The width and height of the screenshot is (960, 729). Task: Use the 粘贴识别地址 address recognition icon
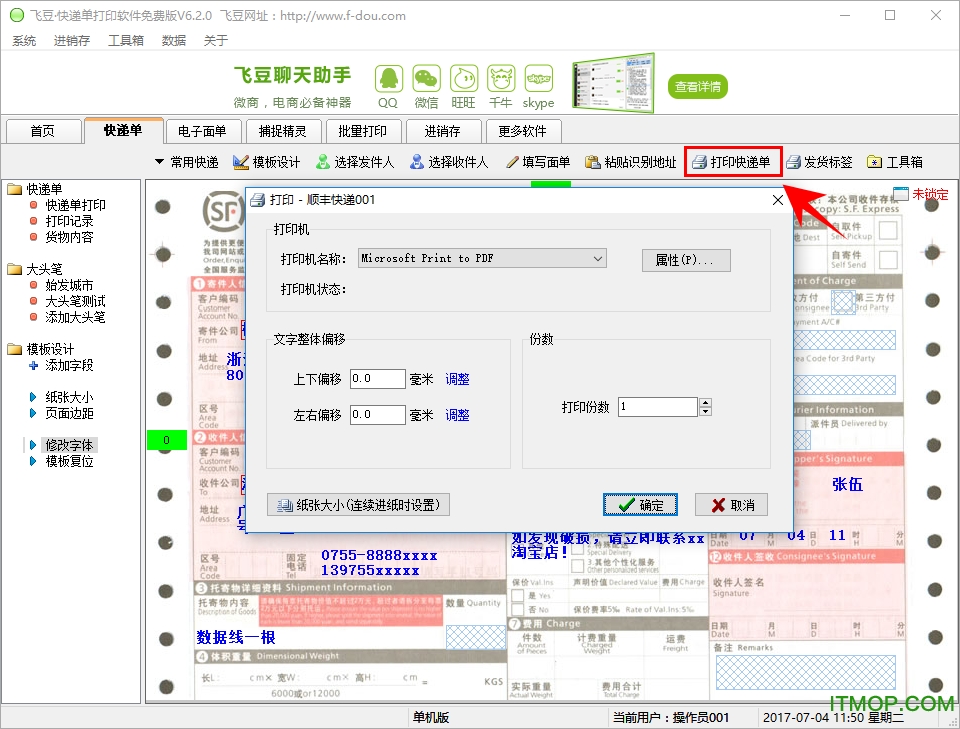click(x=631, y=161)
